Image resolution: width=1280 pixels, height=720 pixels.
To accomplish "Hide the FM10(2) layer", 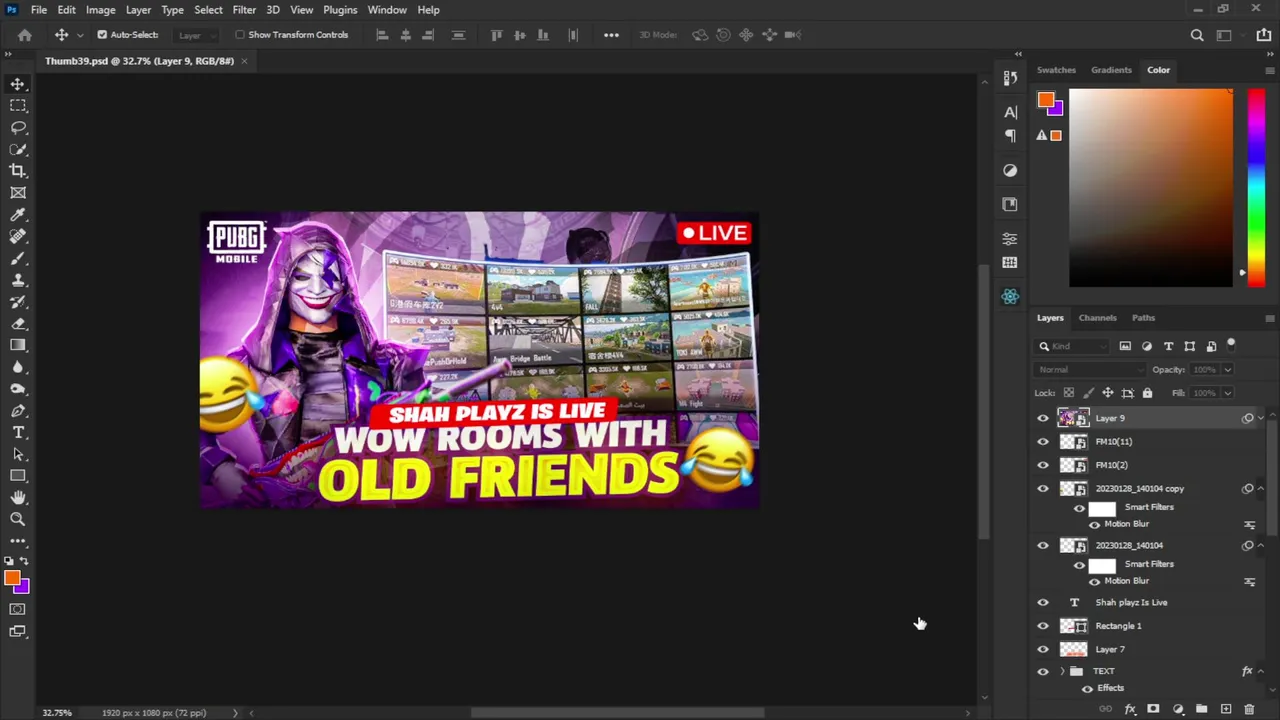I will pos(1043,465).
